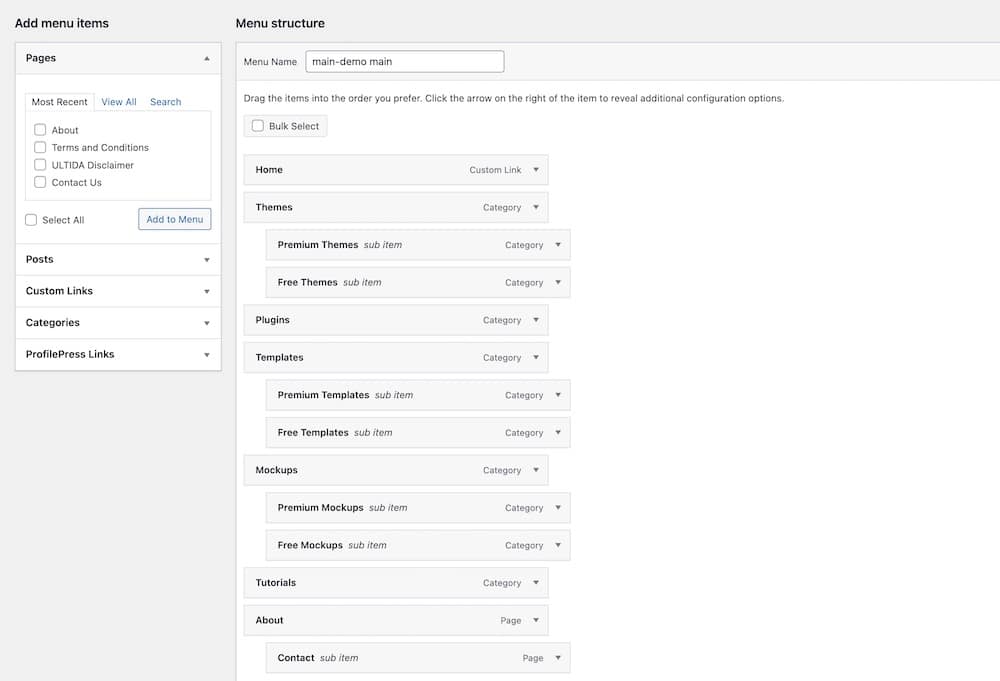The width and height of the screenshot is (1000, 681).
Task: Click the Custom Links panel heading
Action: [59, 291]
